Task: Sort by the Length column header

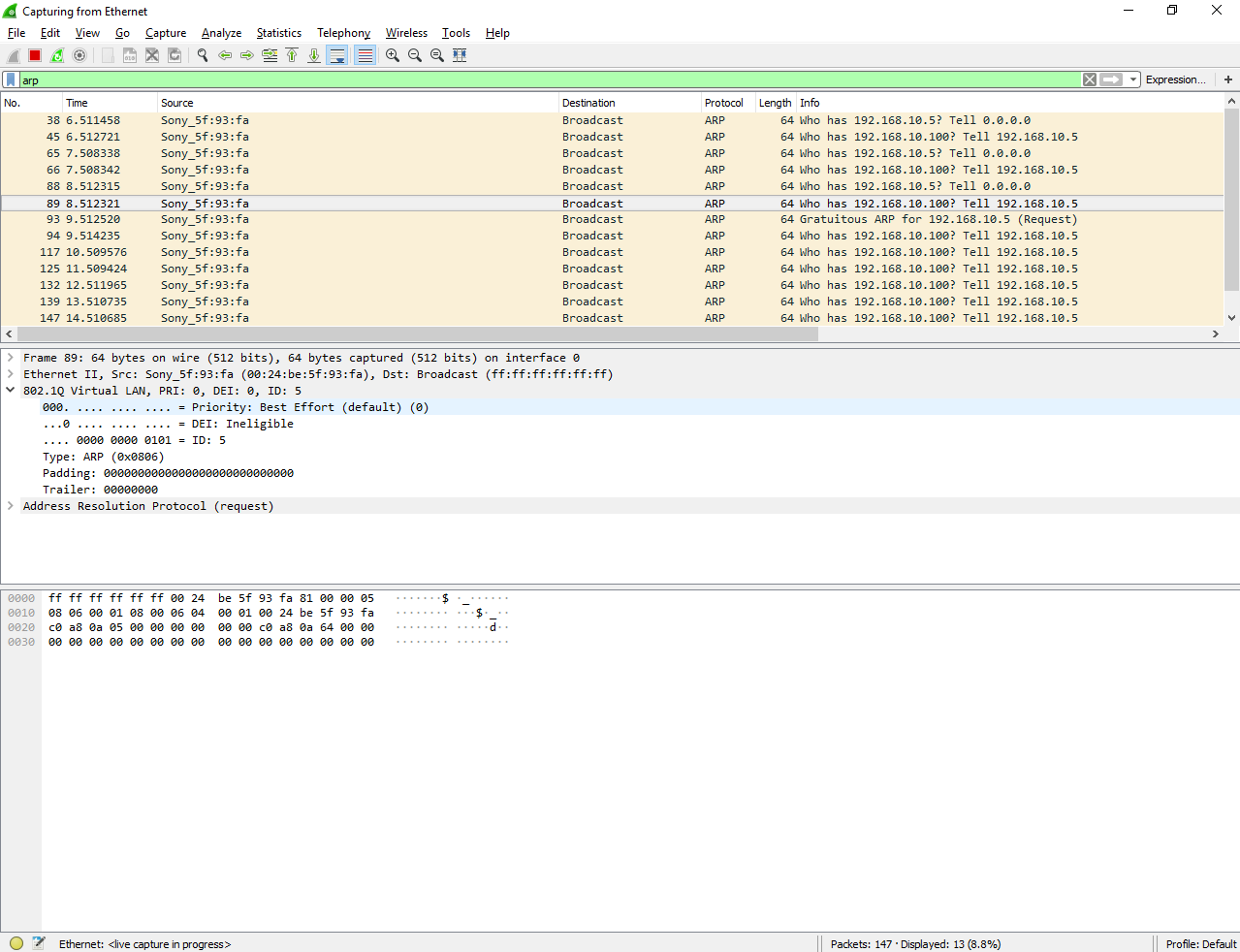Action: pos(776,103)
